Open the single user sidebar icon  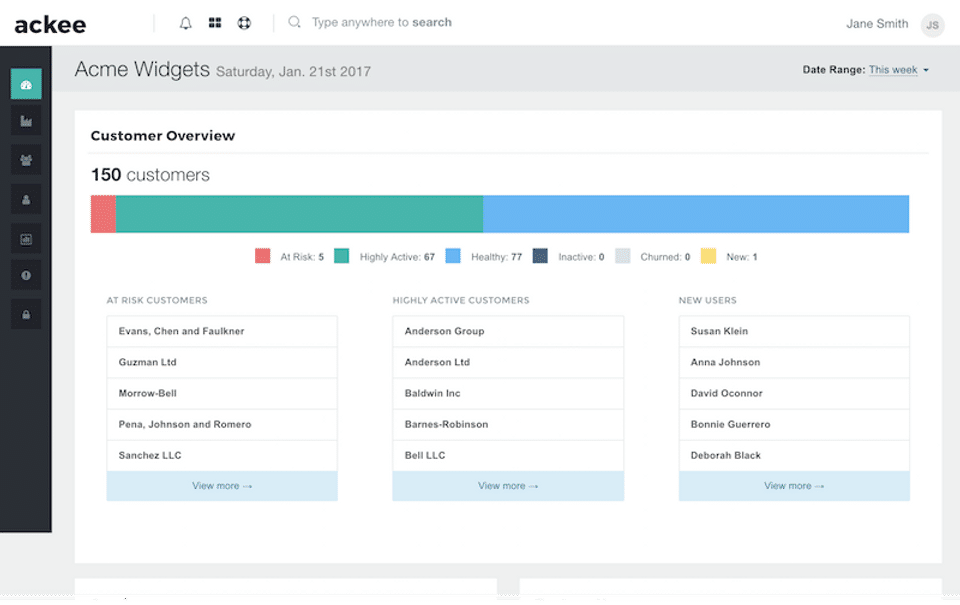click(26, 200)
